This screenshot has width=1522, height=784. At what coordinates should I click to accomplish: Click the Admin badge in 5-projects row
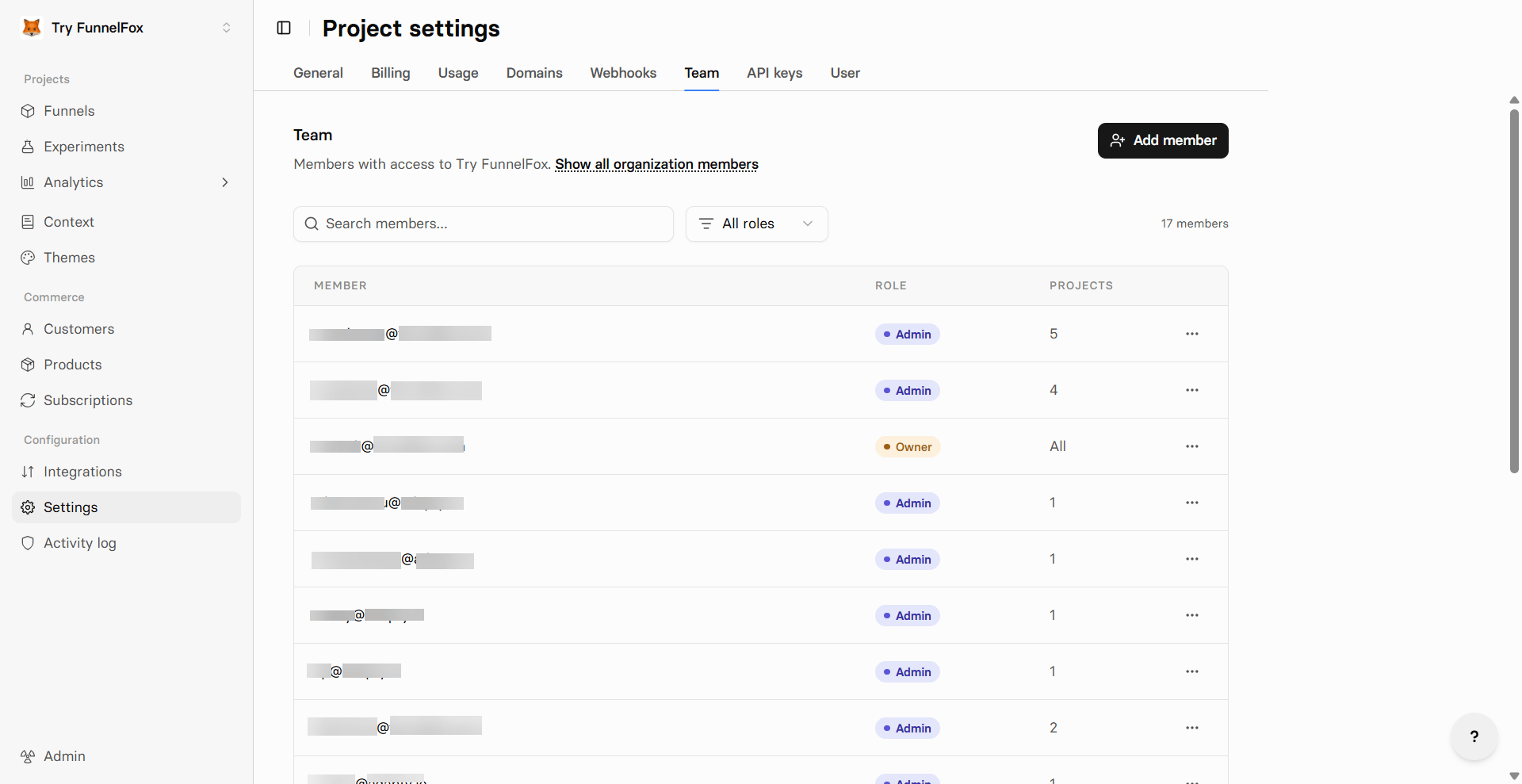[908, 335]
